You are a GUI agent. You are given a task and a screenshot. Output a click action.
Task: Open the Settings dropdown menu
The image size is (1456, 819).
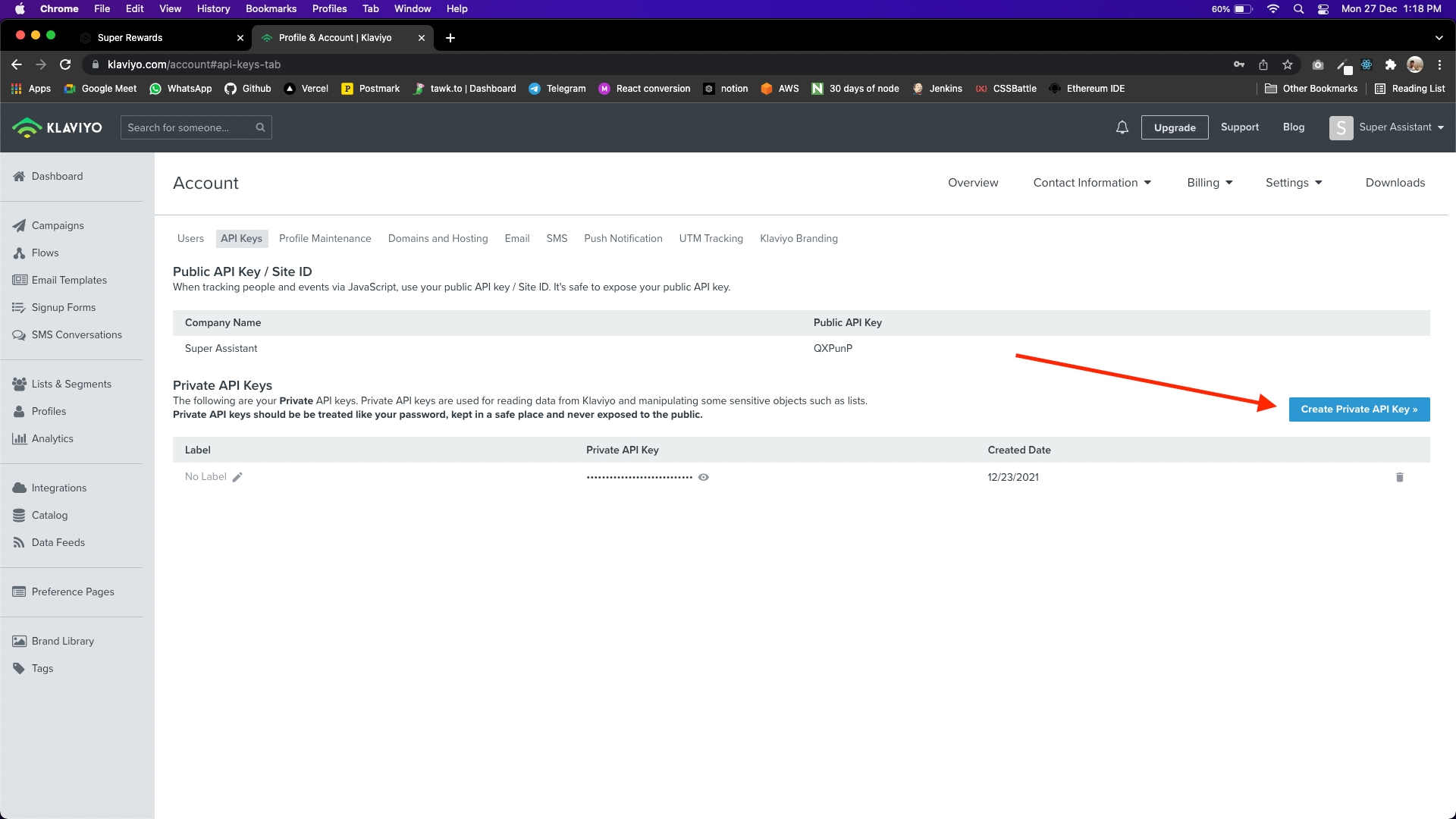1293,183
